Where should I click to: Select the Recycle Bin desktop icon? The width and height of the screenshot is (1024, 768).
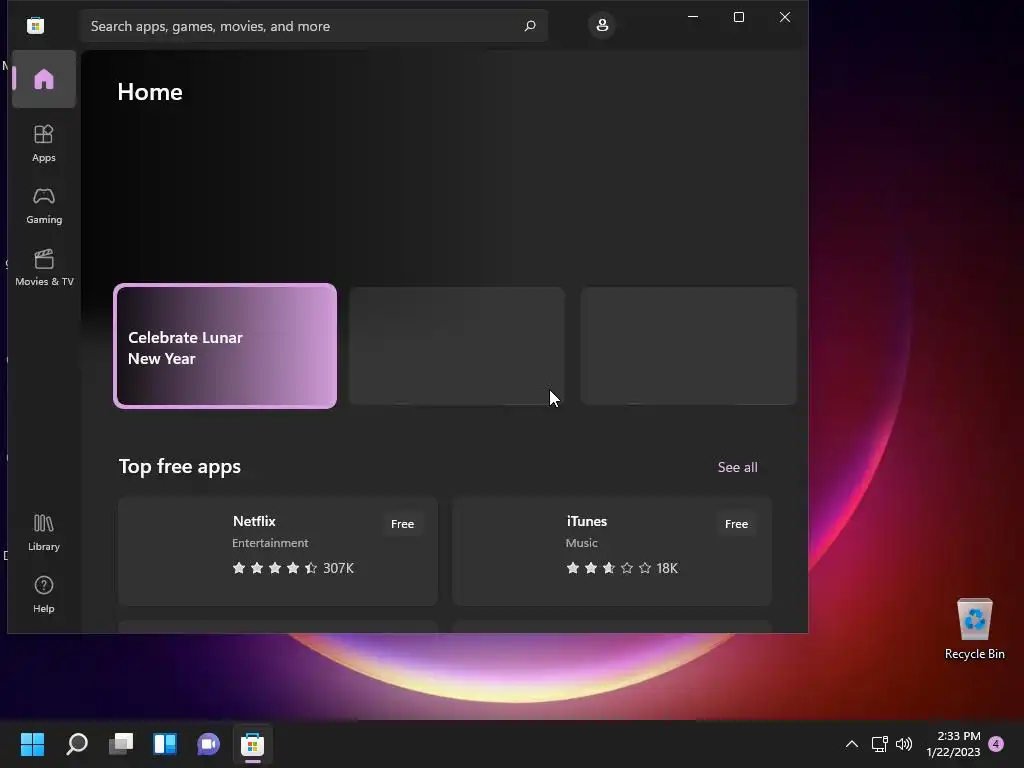click(x=974, y=629)
